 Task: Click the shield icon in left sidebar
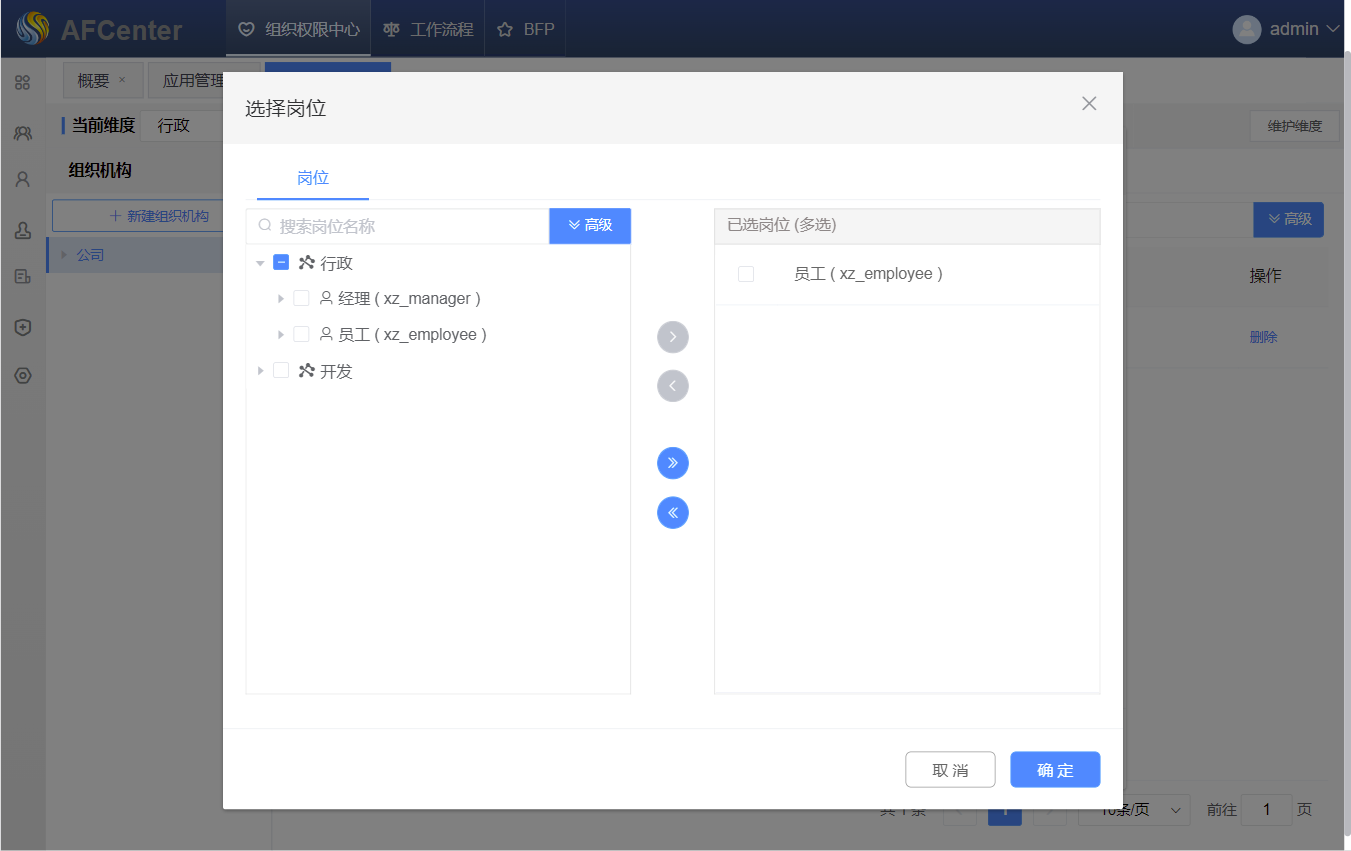[22, 327]
